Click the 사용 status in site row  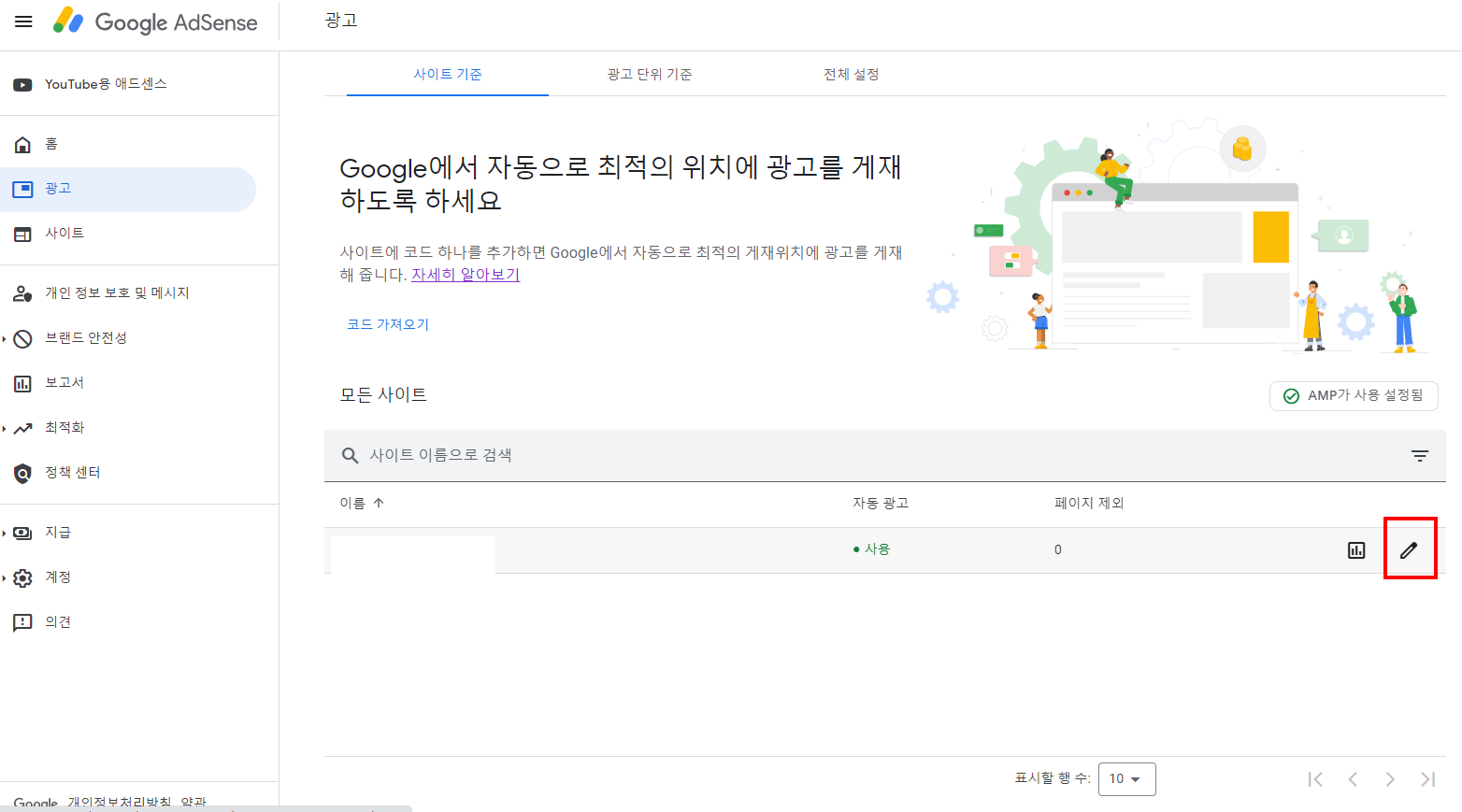coord(871,549)
